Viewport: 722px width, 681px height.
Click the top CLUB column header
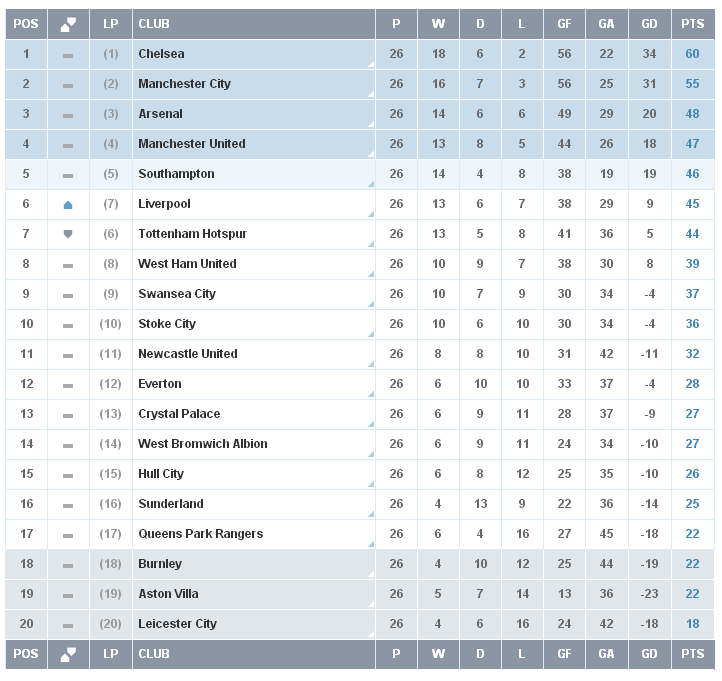254,24
